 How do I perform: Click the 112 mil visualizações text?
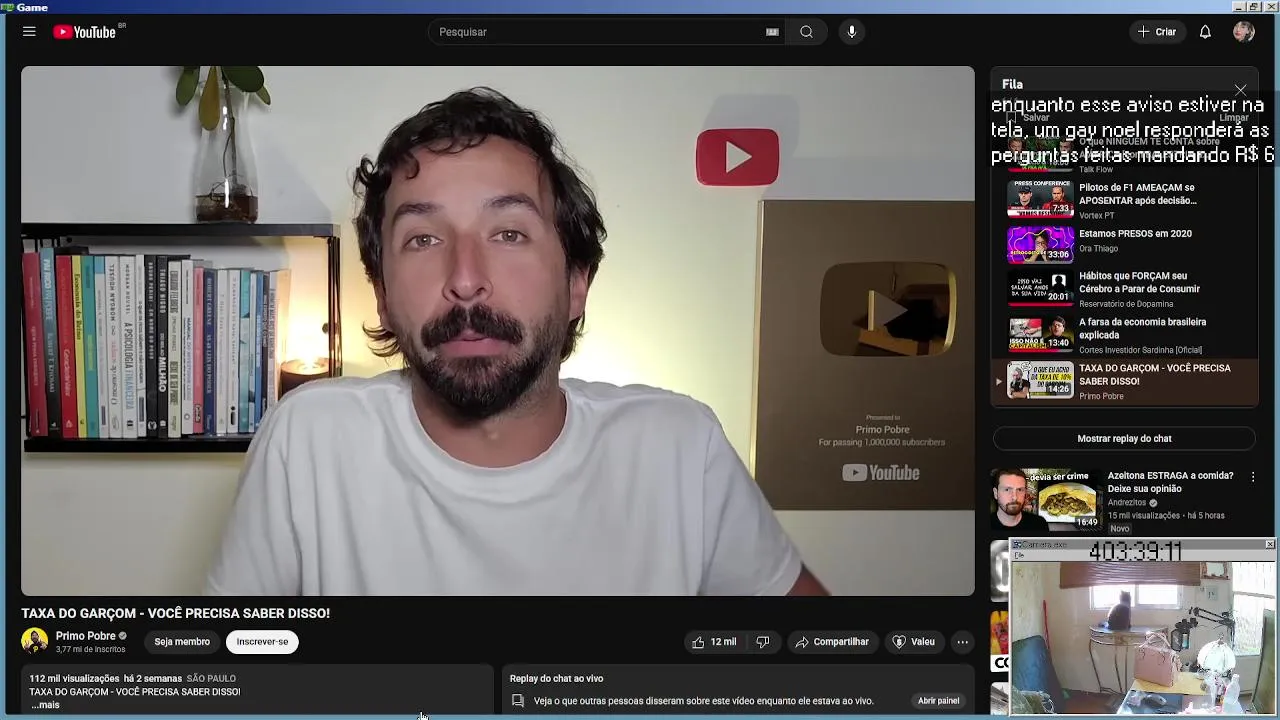pyautogui.click(x=74, y=679)
